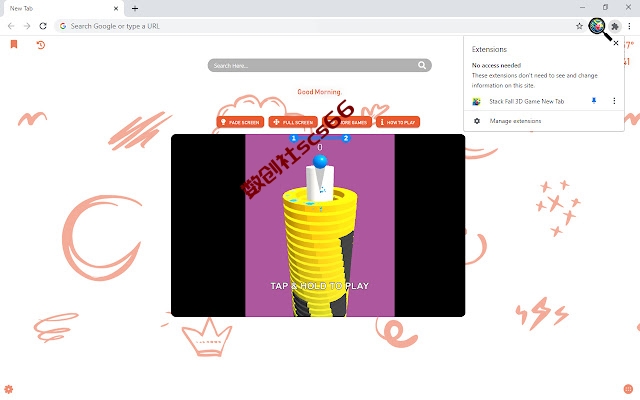Click the magnifier in the page search bar

point(422,65)
